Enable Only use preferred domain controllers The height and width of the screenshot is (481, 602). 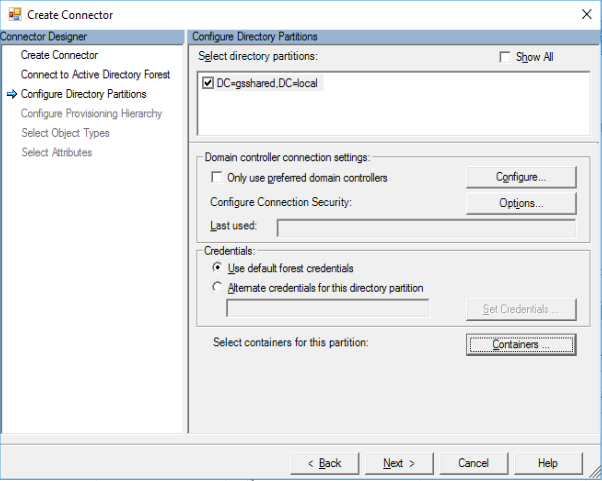click(217, 178)
